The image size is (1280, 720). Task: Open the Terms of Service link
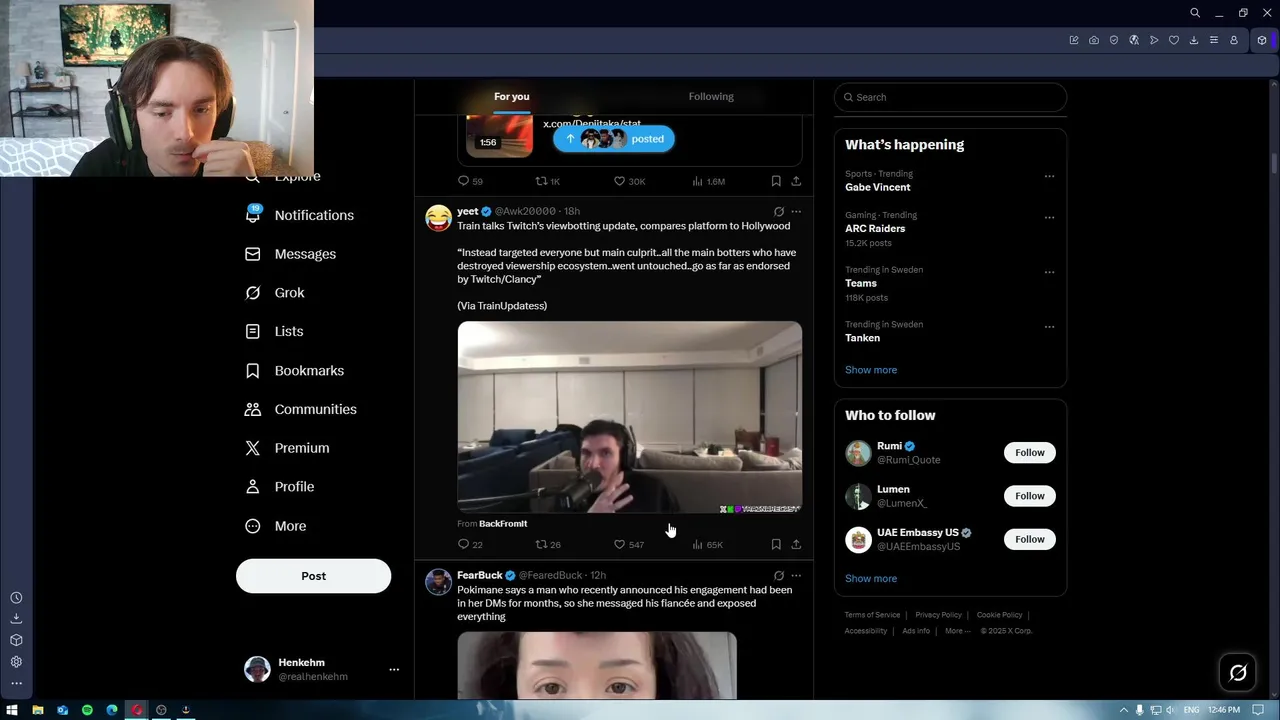click(872, 615)
